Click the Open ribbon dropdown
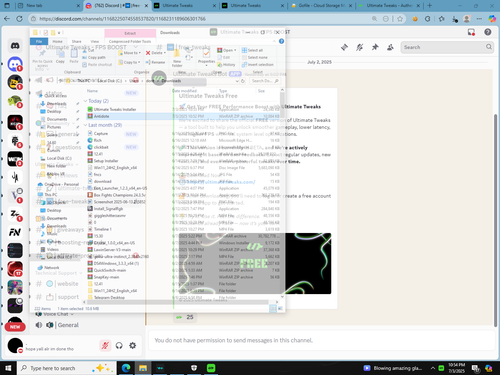This screenshot has height=375, width=500. click(x=226, y=50)
